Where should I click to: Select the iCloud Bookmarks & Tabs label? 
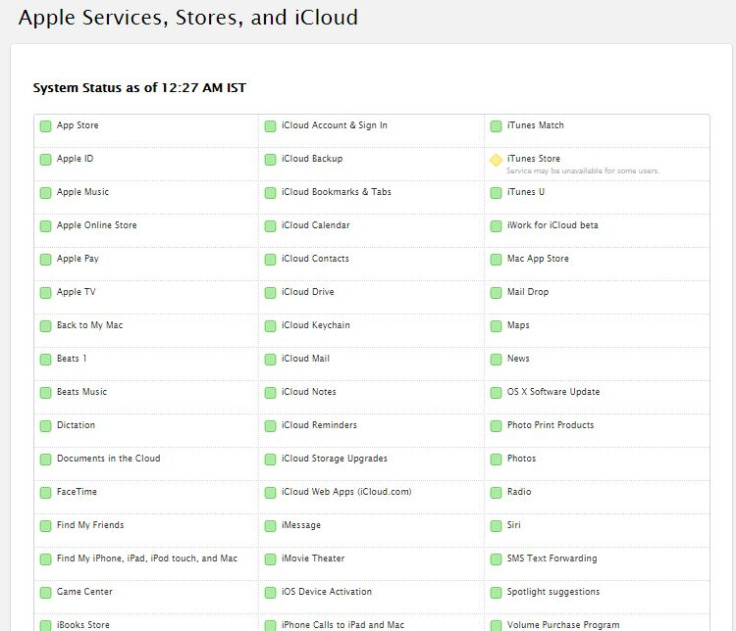[336, 192]
